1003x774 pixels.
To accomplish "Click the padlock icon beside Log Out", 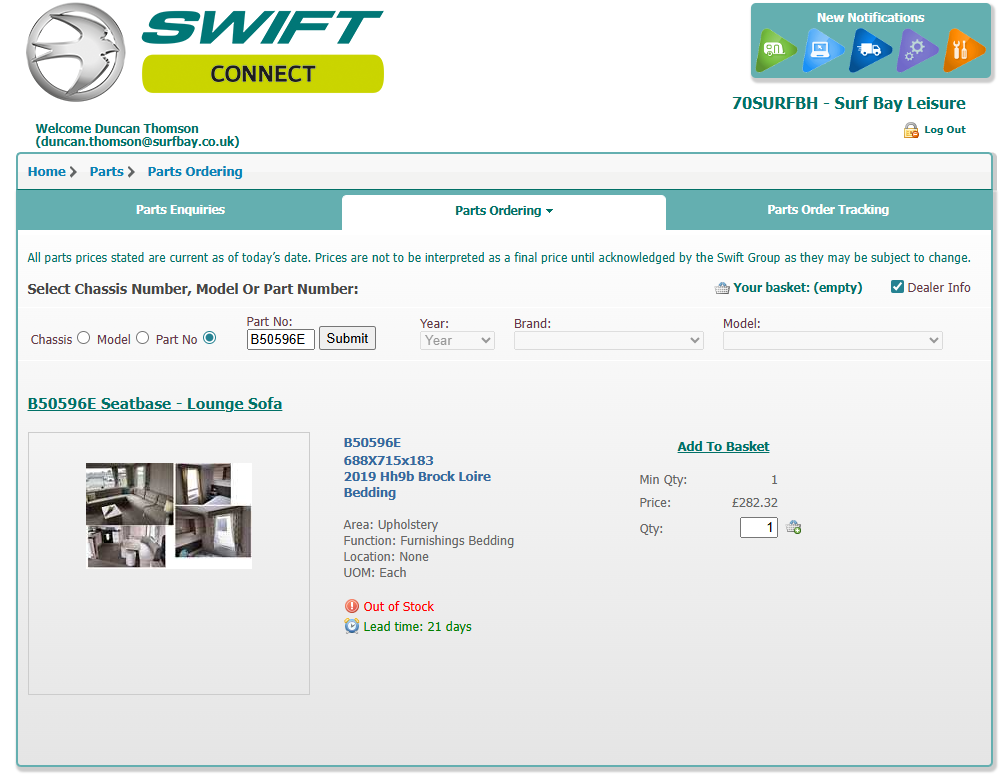I will (911, 130).
